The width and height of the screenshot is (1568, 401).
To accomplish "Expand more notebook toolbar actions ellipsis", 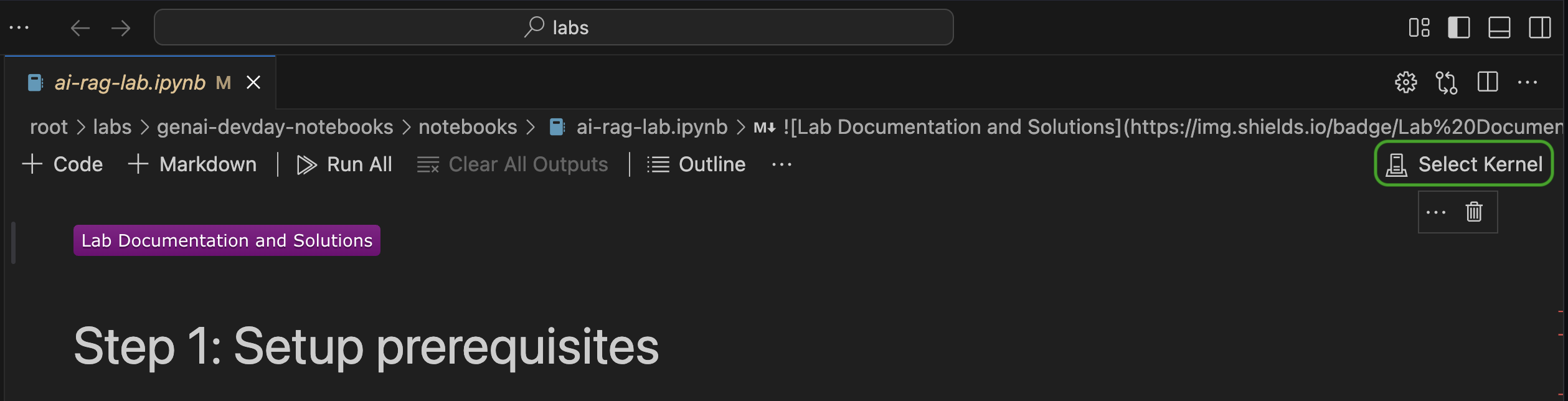I will tap(782, 164).
